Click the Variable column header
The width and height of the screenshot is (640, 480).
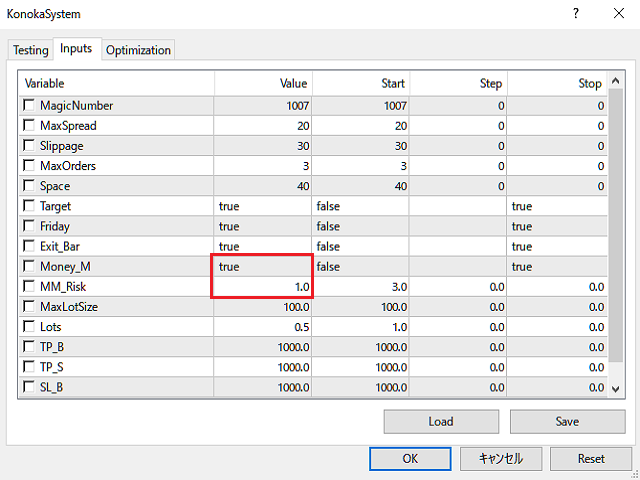116,84
